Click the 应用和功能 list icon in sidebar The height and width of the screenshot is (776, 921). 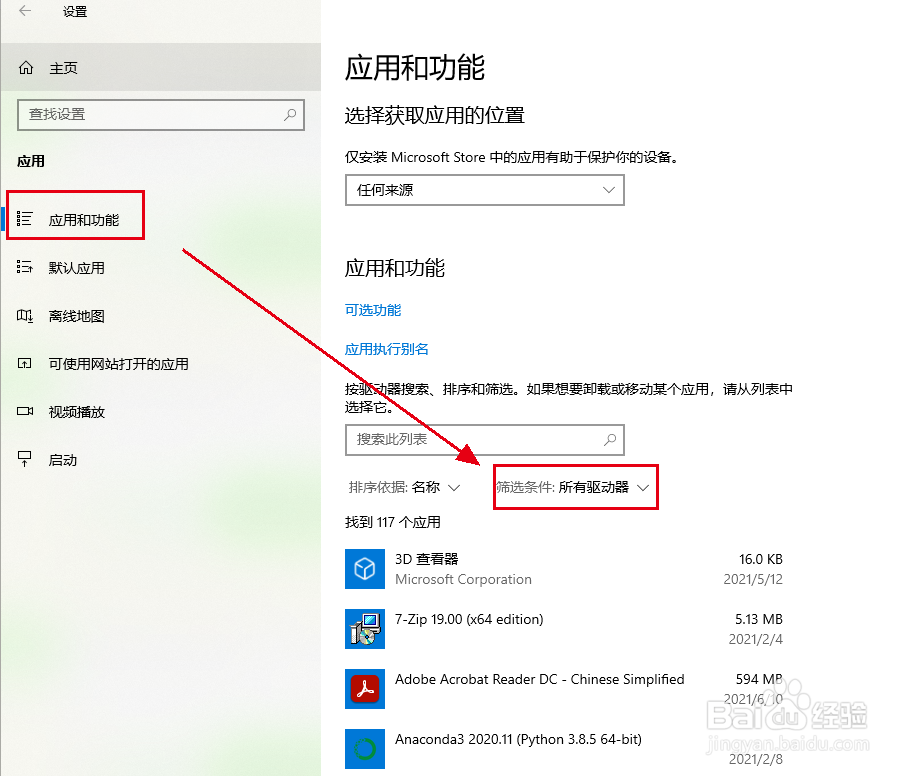pos(24,219)
